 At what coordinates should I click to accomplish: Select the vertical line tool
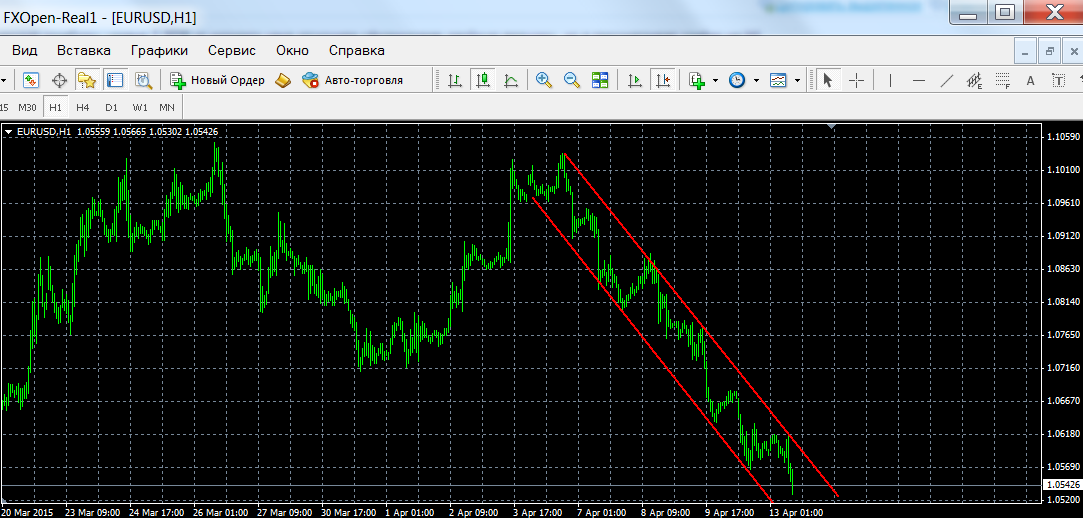(890, 80)
